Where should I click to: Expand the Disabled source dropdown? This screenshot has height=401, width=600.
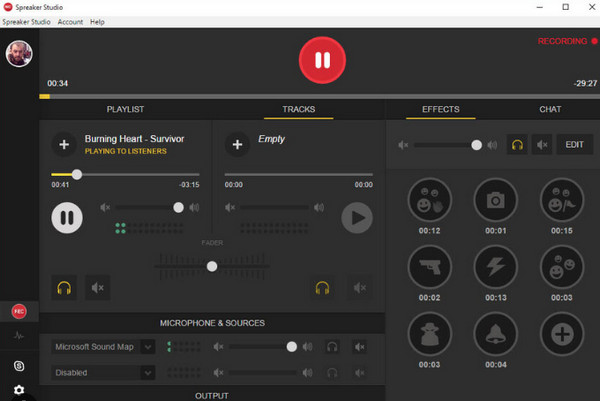pyautogui.click(x=148, y=373)
